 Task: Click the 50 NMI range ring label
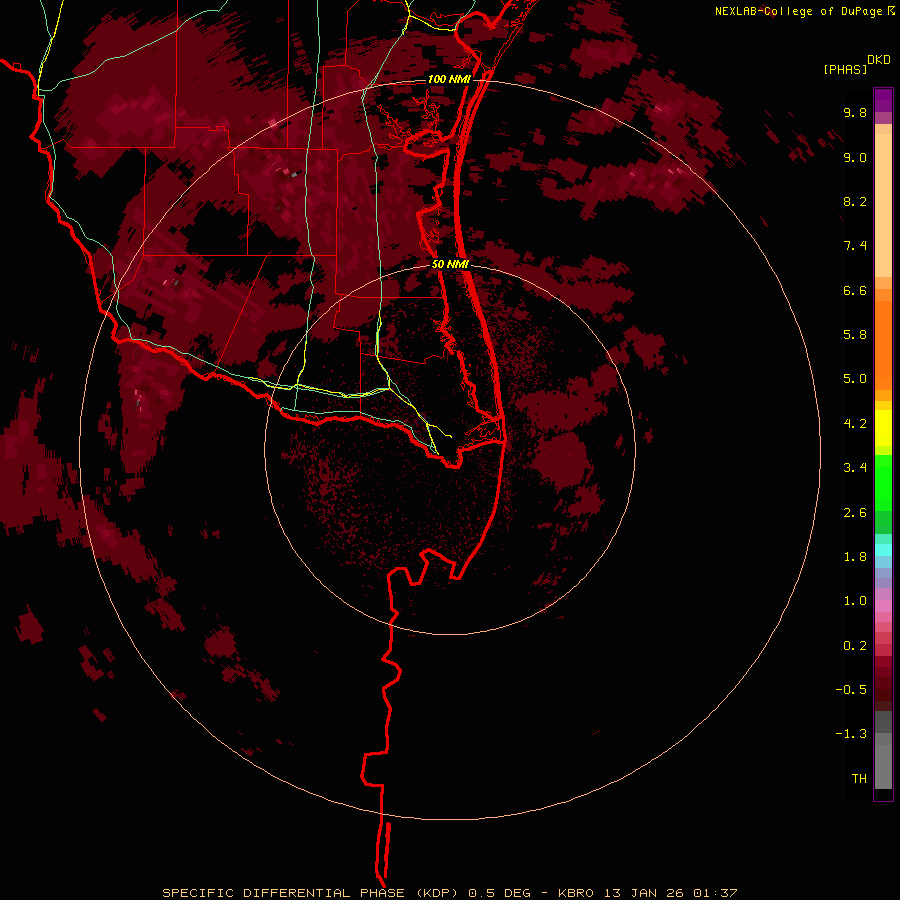[x=450, y=264]
